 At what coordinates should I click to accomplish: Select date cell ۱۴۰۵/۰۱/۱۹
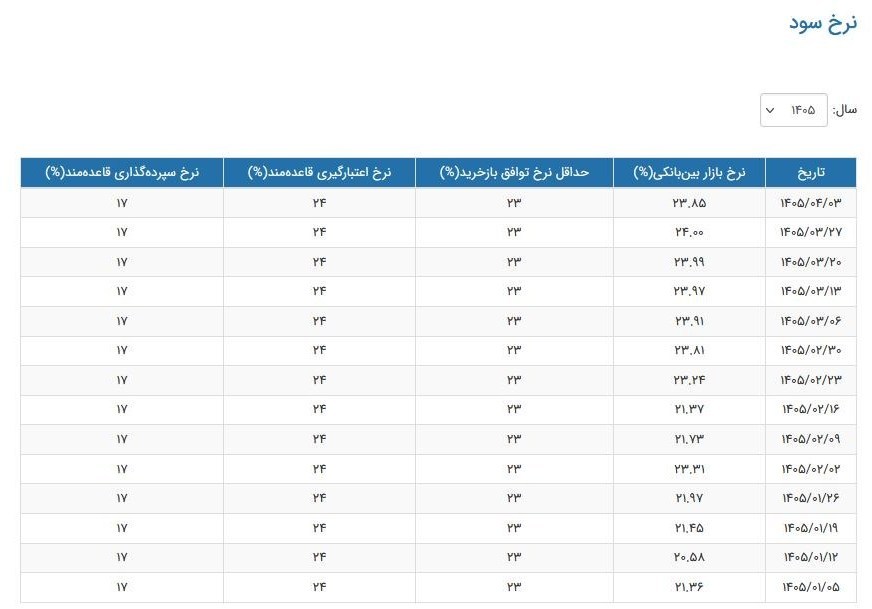tap(810, 528)
